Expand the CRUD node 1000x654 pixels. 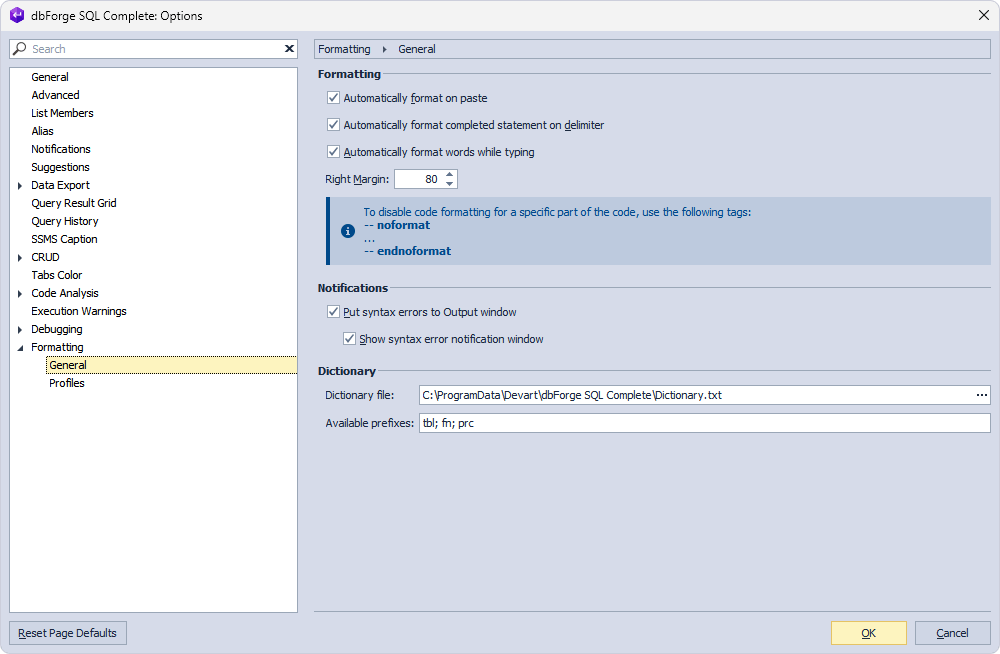20,258
